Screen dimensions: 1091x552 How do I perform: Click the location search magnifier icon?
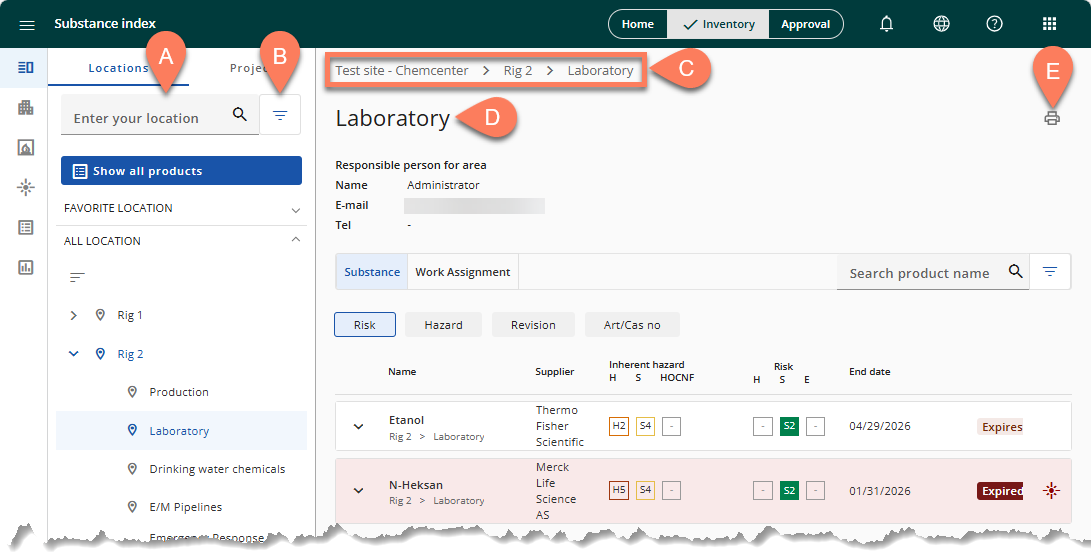(x=240, y=115)
